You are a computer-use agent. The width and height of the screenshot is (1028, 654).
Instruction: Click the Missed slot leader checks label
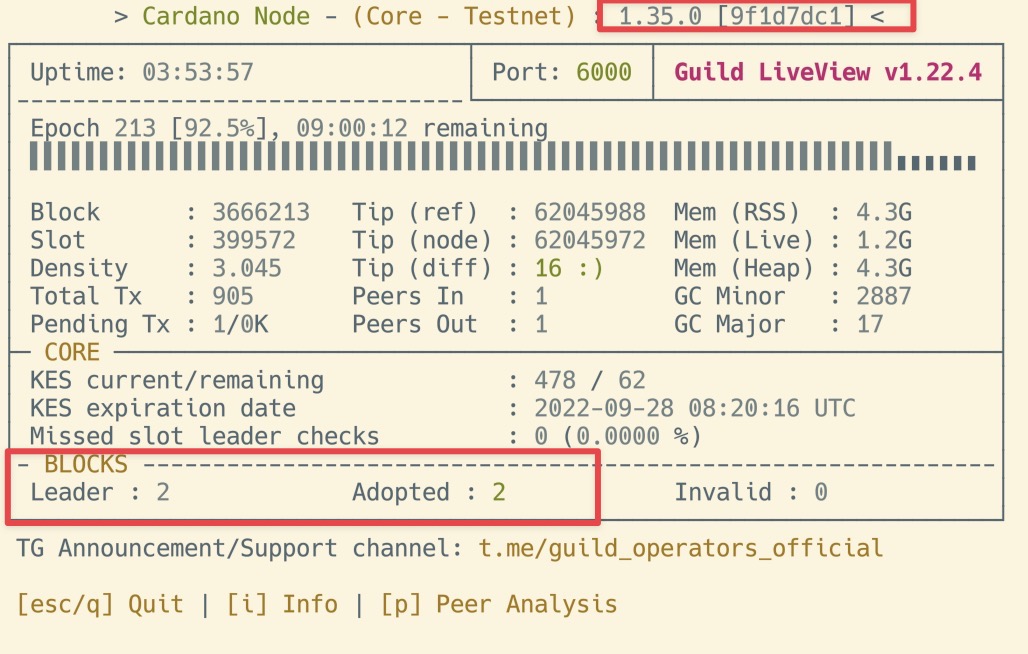[205, 436]
